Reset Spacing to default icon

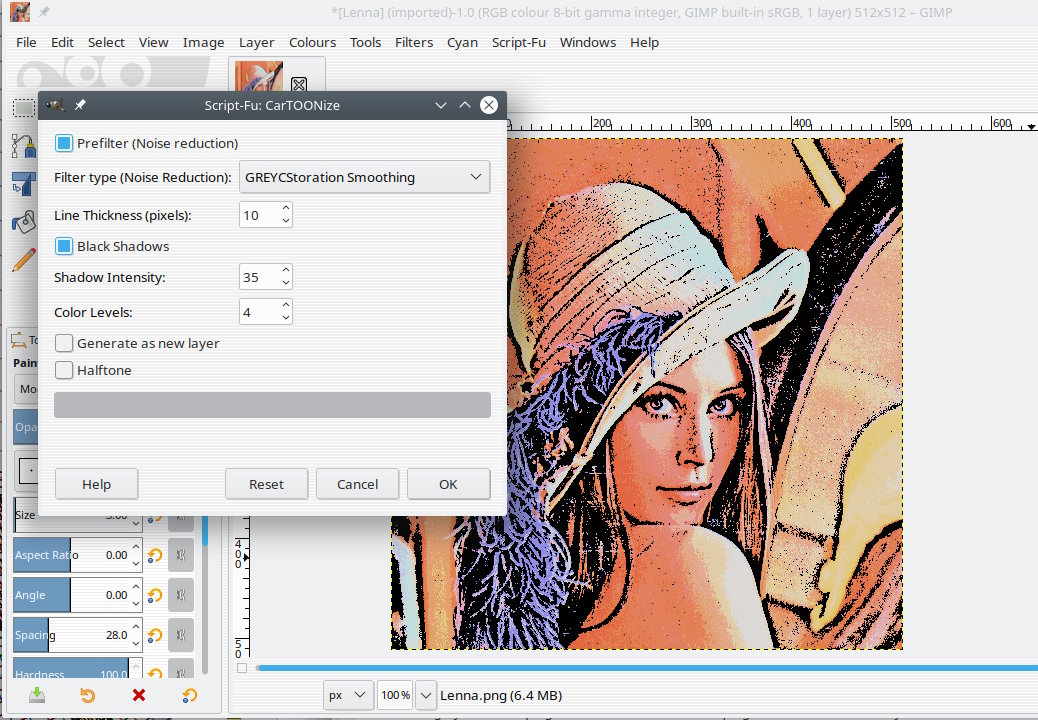[155, 635]
